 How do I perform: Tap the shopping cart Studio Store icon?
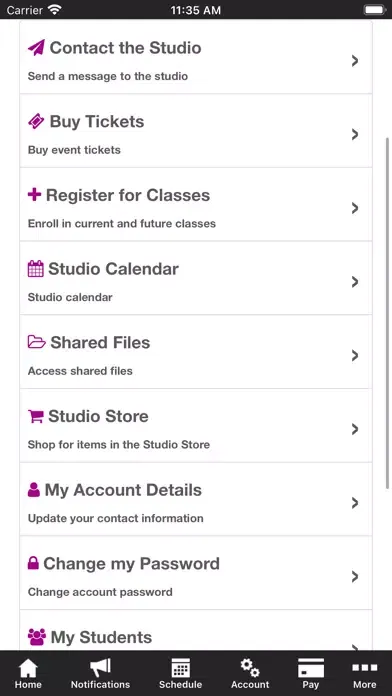click(x=36, y=416)
